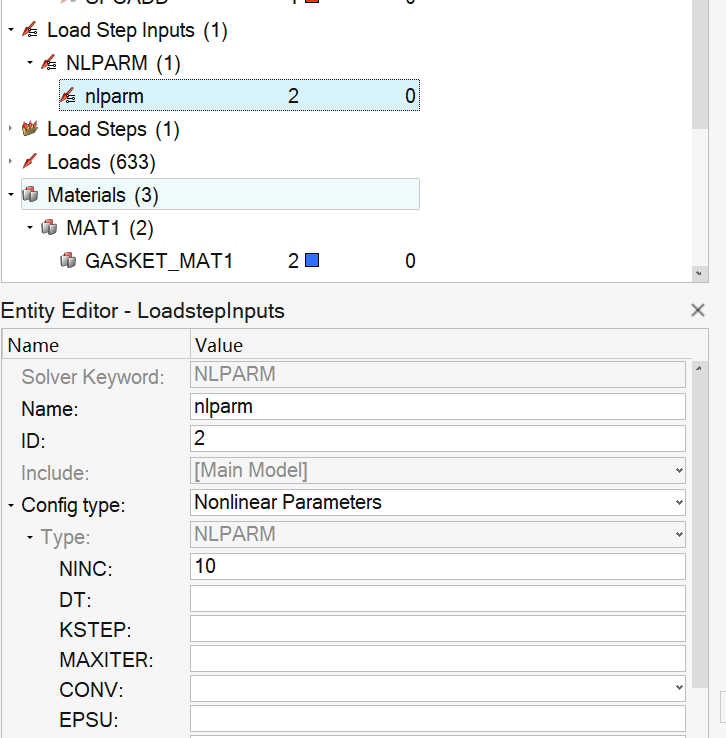Click the Name field containing nlparm
726x738 pixels.
437,407
